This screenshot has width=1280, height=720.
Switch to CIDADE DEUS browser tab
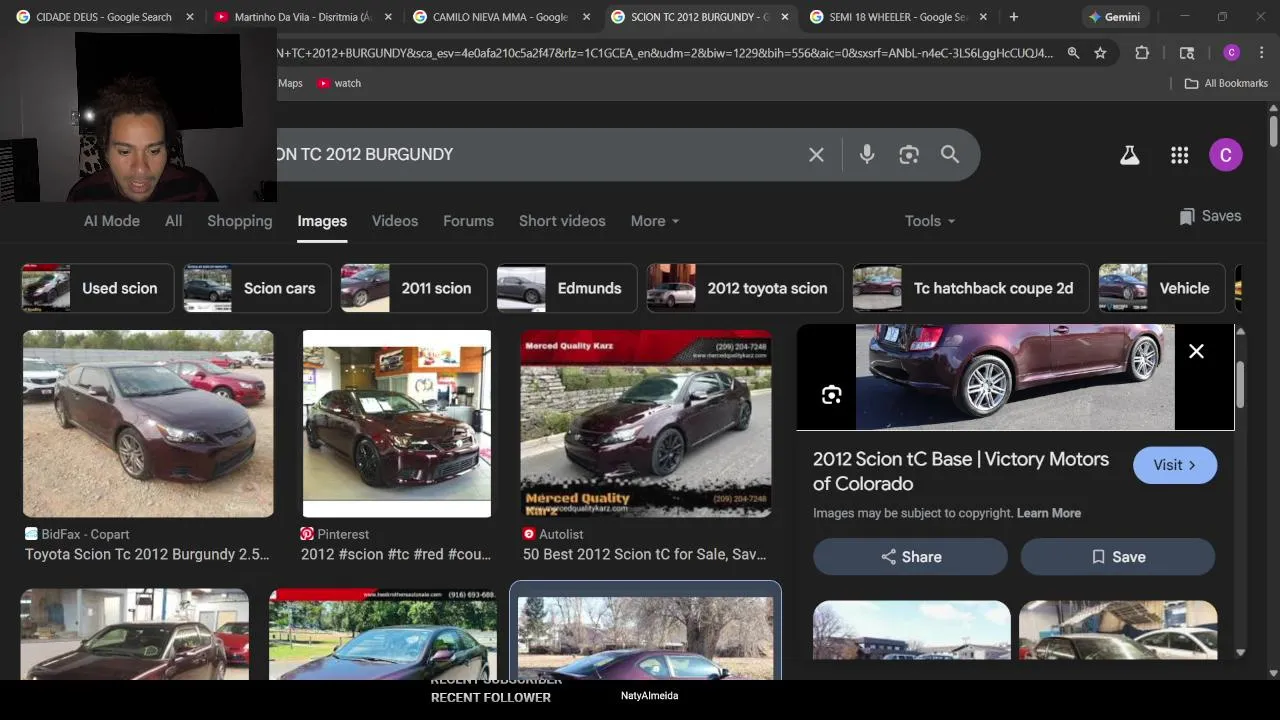[103, 17]
